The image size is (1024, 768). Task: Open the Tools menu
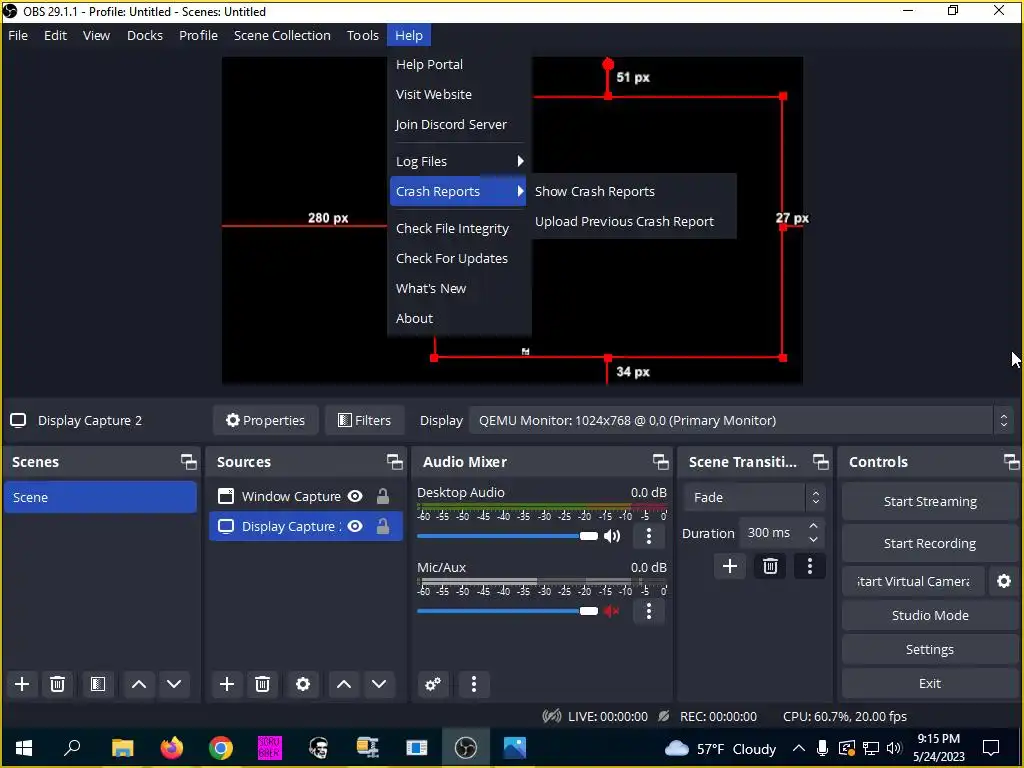[362, 35]
